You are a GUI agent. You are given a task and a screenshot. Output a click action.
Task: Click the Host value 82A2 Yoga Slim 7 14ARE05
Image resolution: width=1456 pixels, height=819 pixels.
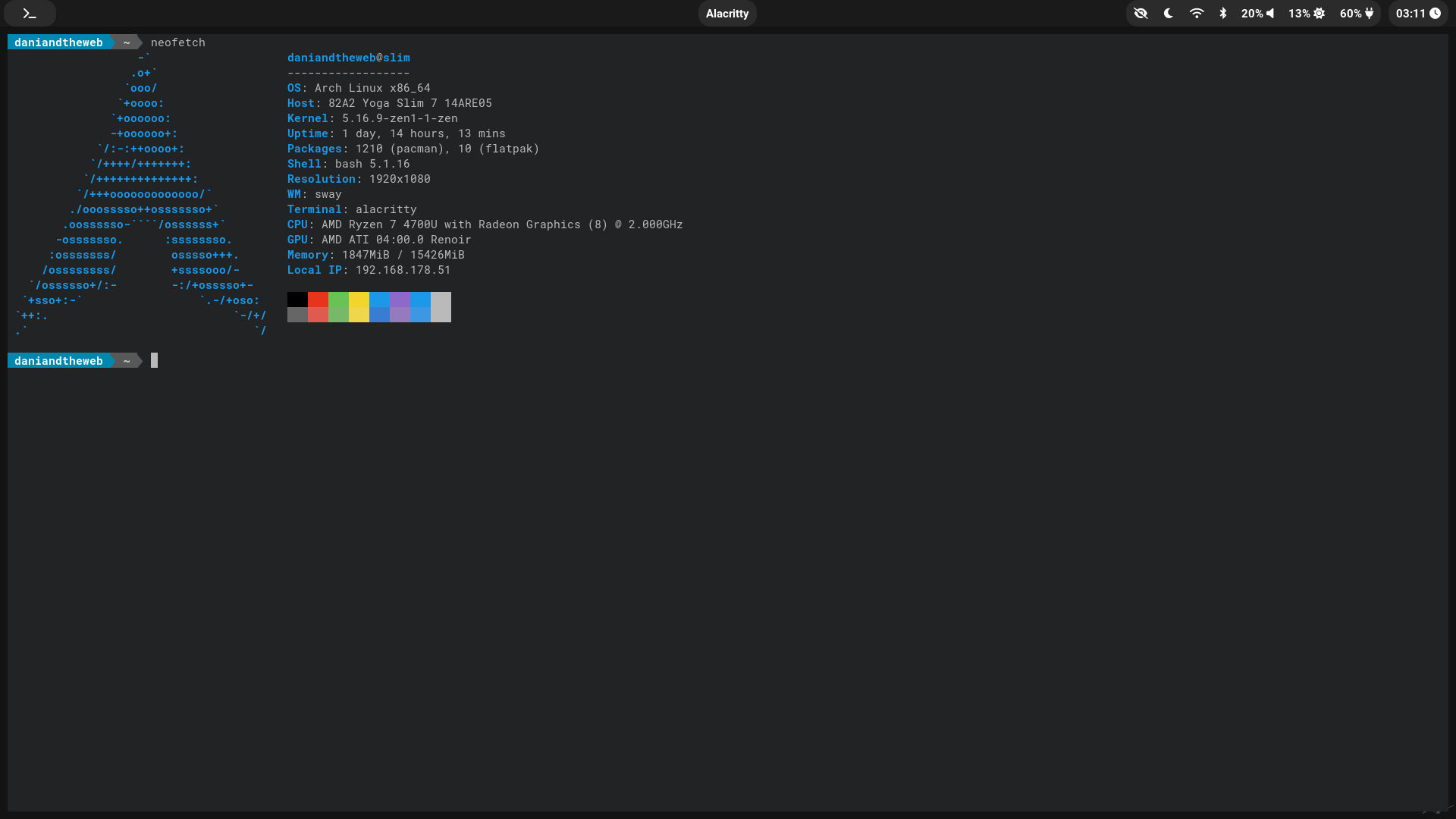click(410, 103)
